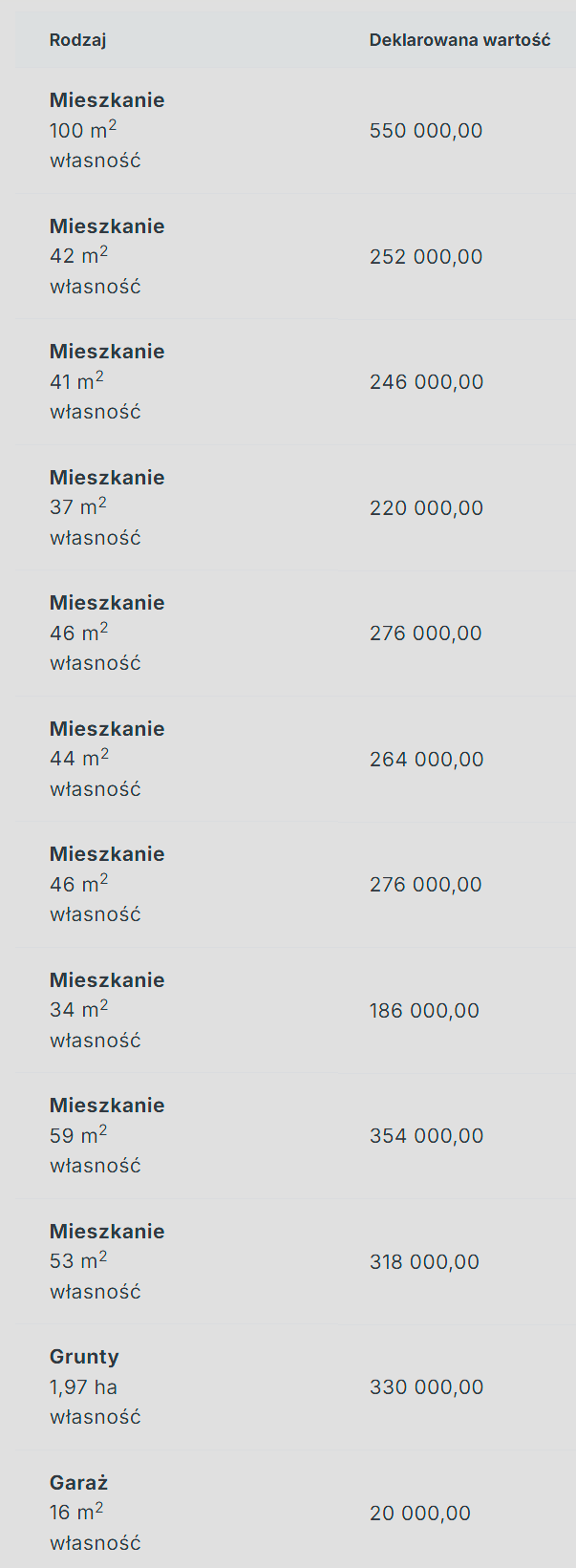Select the 42 m² apartment size
The height and width of the screenshot is (1568, 576).
[78, 256]
